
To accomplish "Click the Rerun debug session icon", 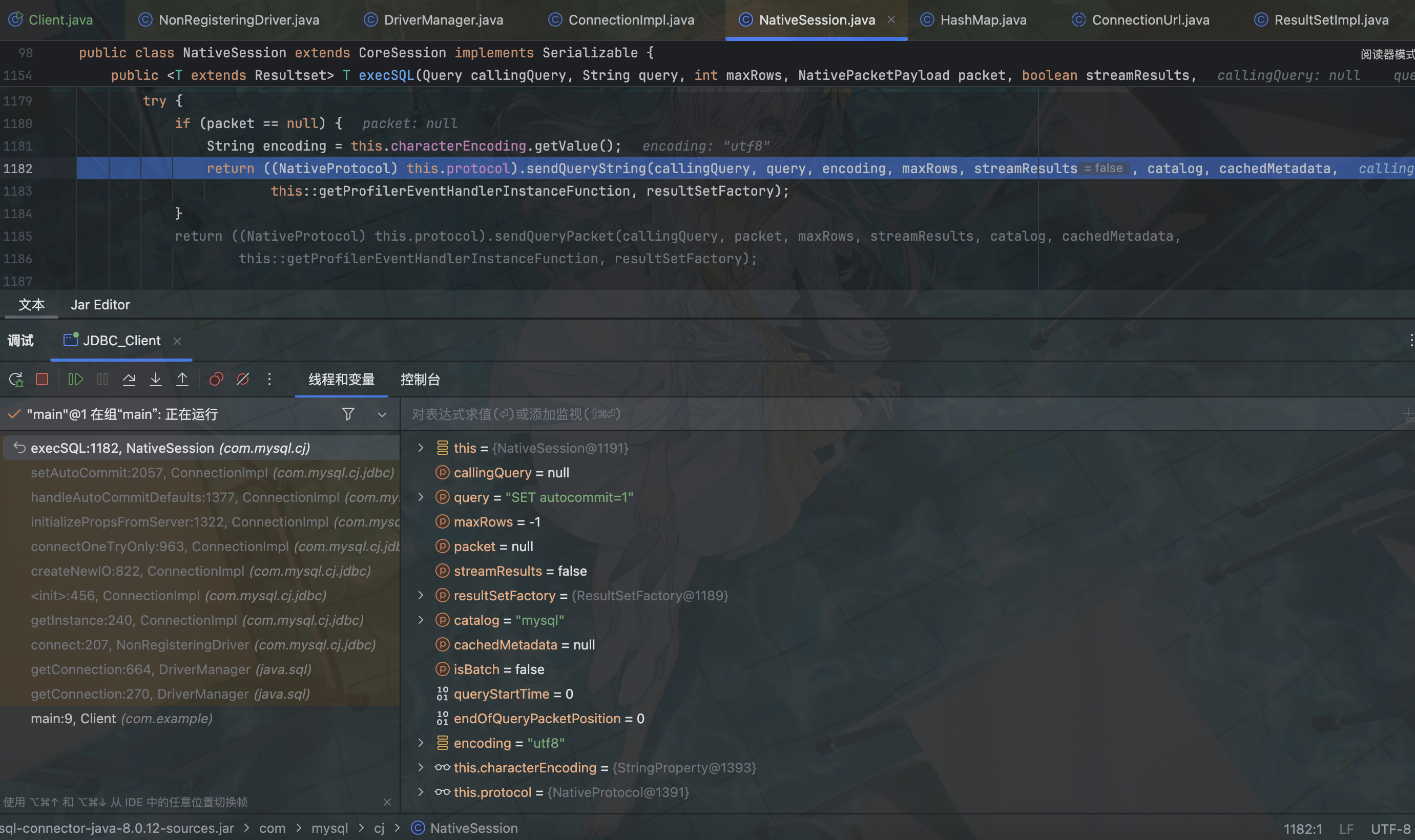I will pos(16,379).
